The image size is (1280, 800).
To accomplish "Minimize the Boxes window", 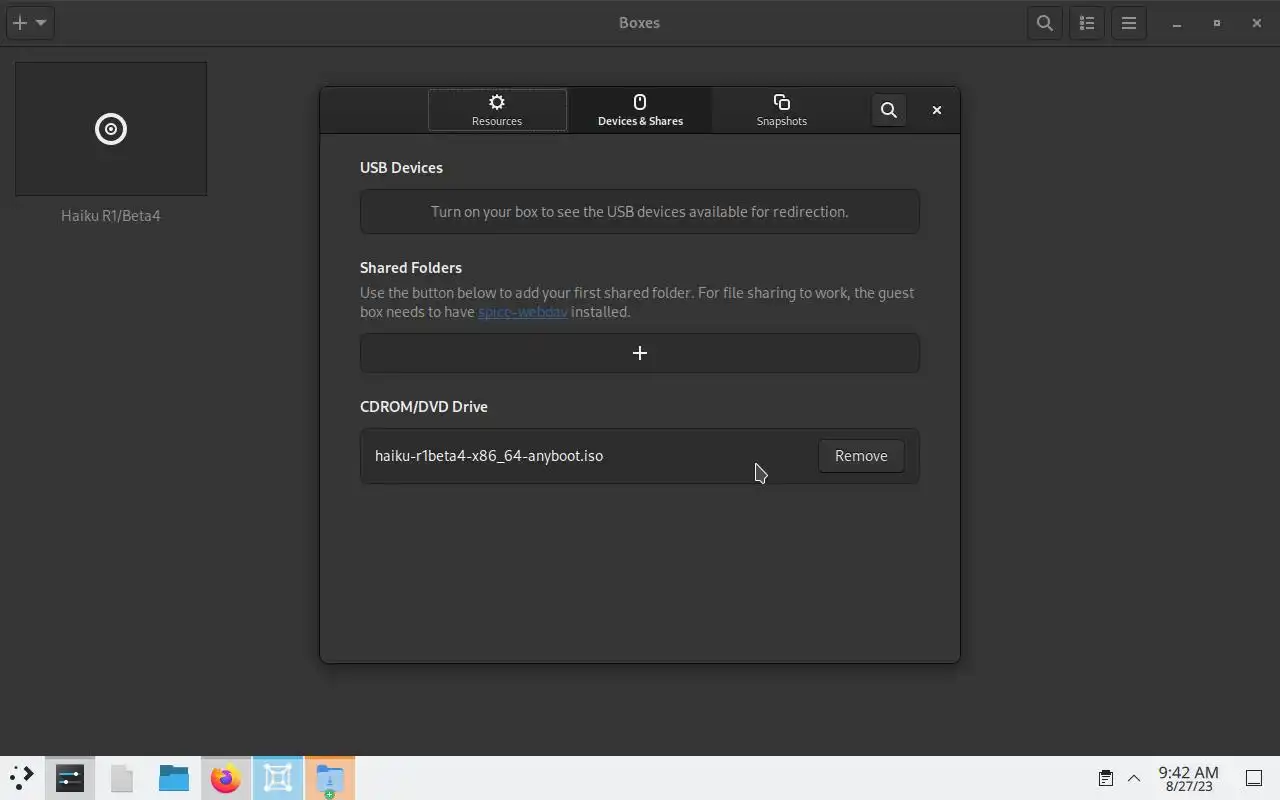I will (1177, 23).
